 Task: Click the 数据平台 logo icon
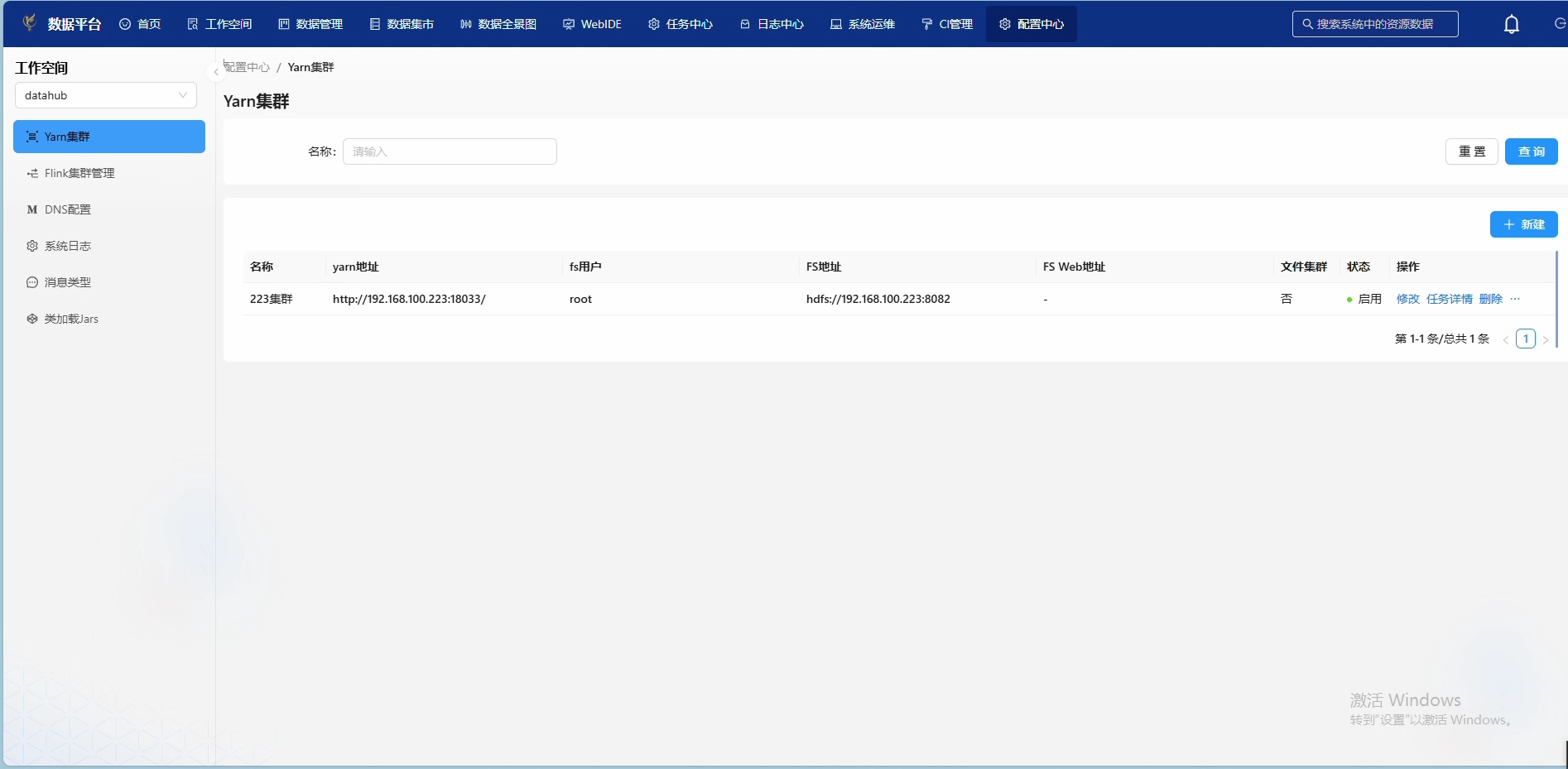coord(29,22)
